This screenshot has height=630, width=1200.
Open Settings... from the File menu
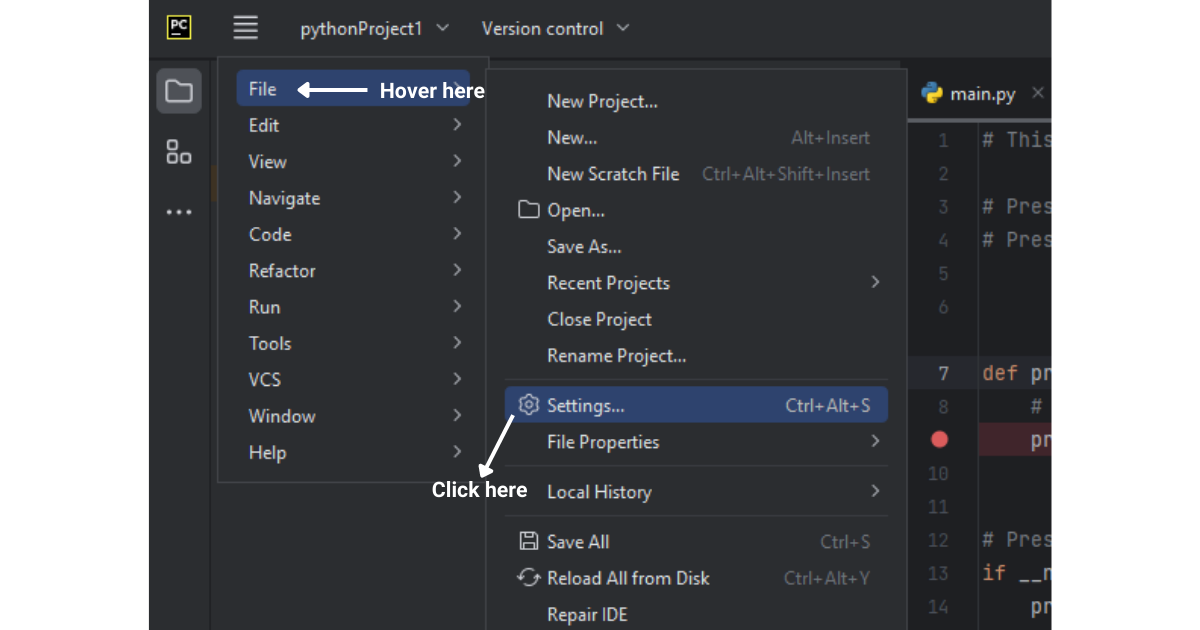[x=696, y=405]
